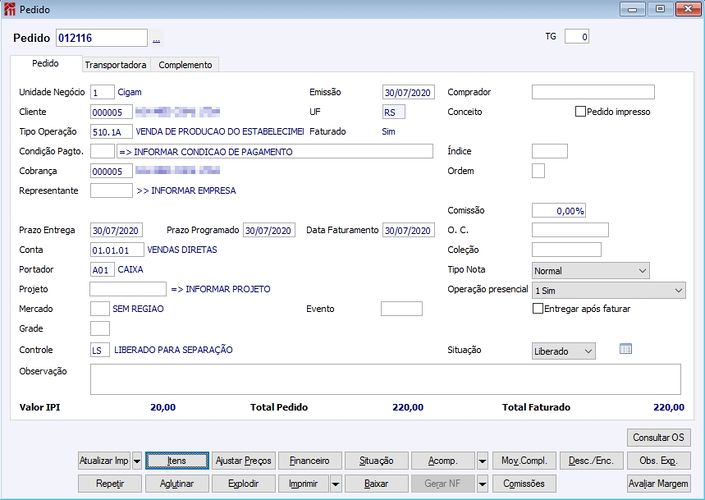This screenshot has height=500, width=705.
Task: Expand the arrow next to Atualizar Imp
Action: (137, 461)
